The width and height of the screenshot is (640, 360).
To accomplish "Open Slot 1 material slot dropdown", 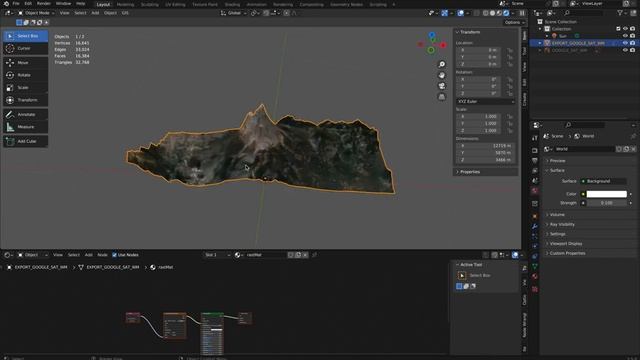I will [217, 255].
